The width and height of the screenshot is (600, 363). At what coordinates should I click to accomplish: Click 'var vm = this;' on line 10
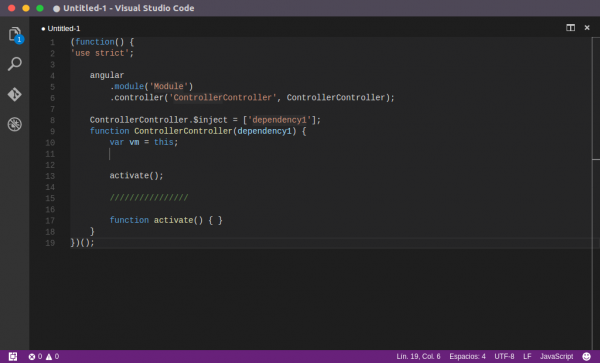click(x=144, y=142)
